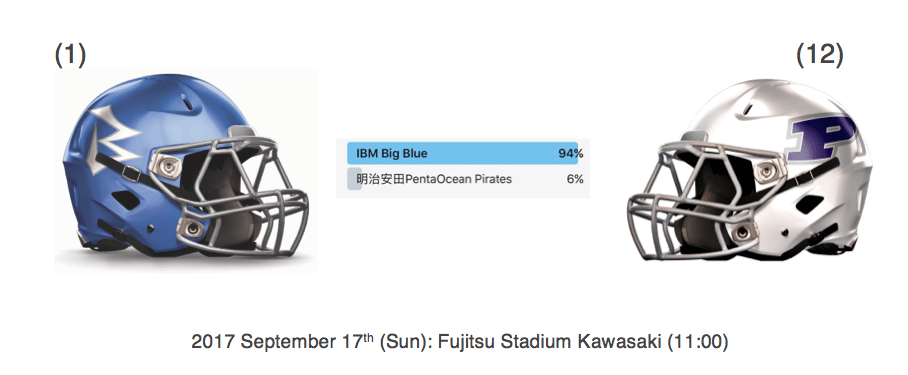Click the 6% poll result value

pyautogui.click(x=575, y=179)
